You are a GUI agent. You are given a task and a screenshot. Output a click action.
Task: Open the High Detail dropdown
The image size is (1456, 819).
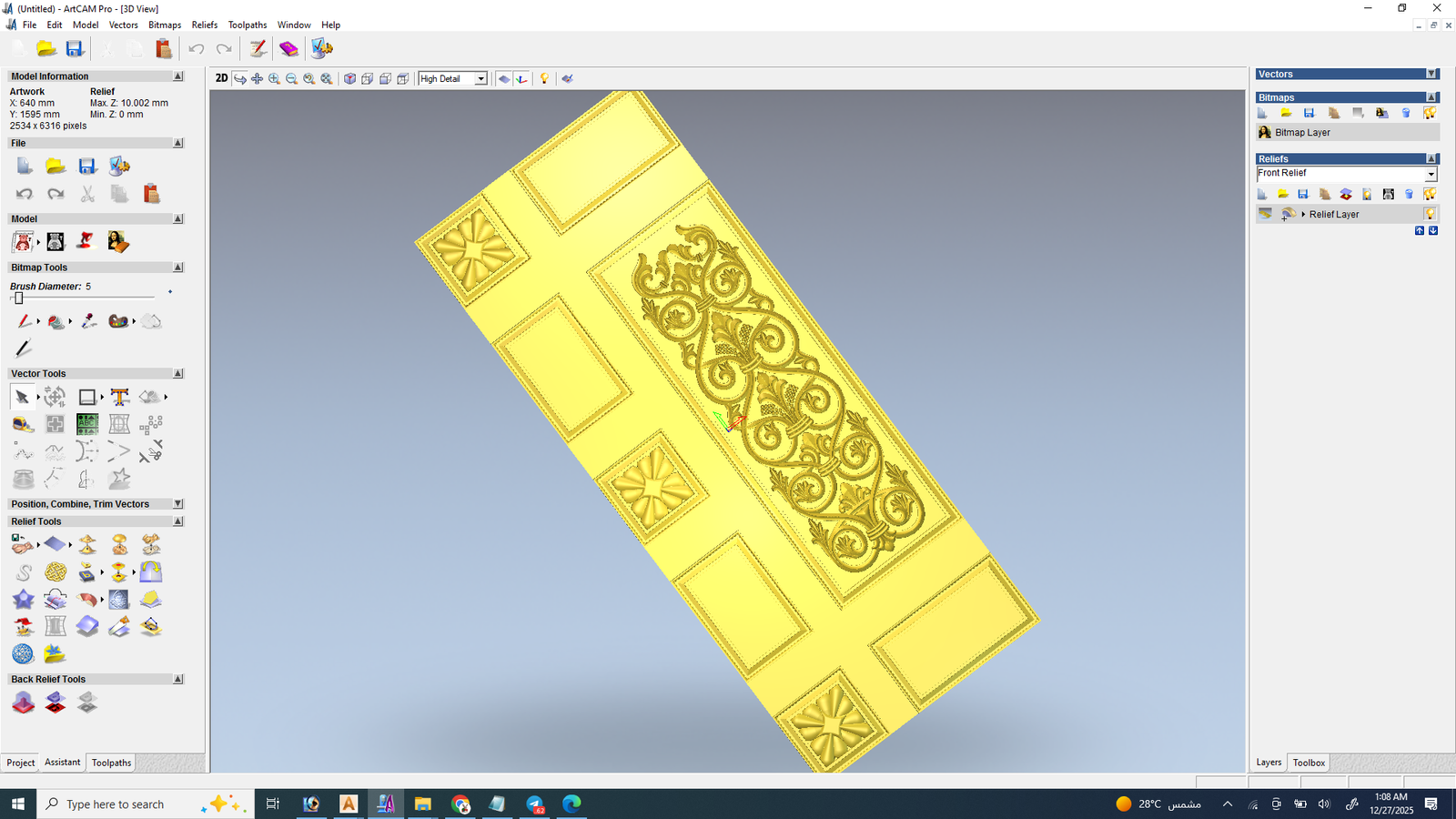[x=480, y=79]
